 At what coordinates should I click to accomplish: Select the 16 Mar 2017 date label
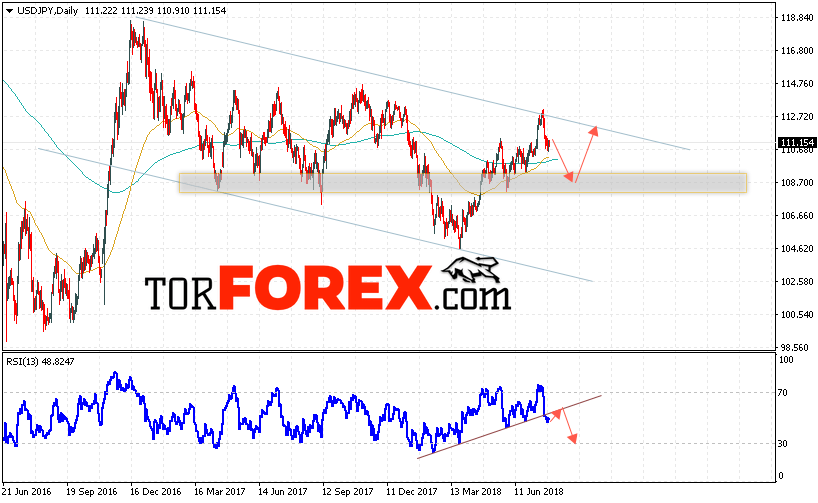click(x=220, y=492)
